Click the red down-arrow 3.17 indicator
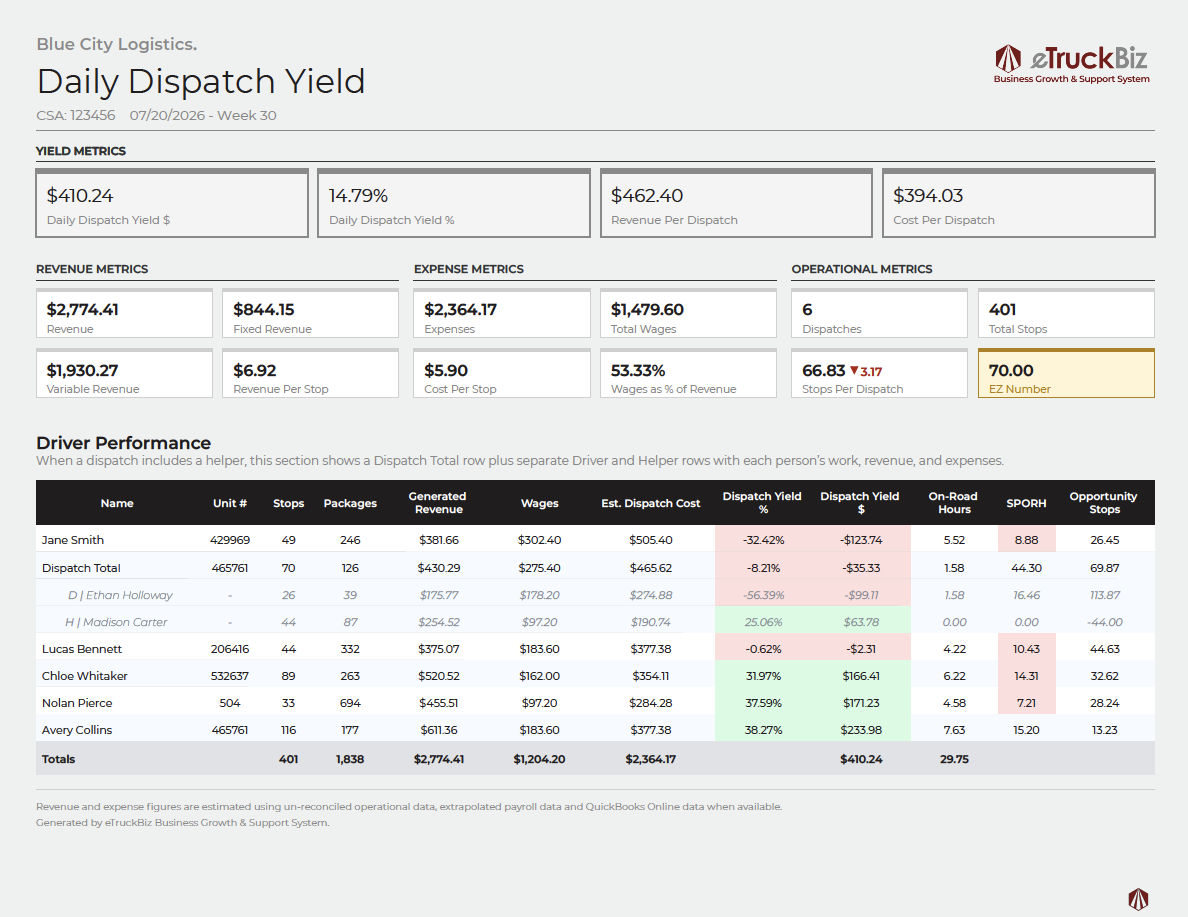1188x917 pixels. 866,371
